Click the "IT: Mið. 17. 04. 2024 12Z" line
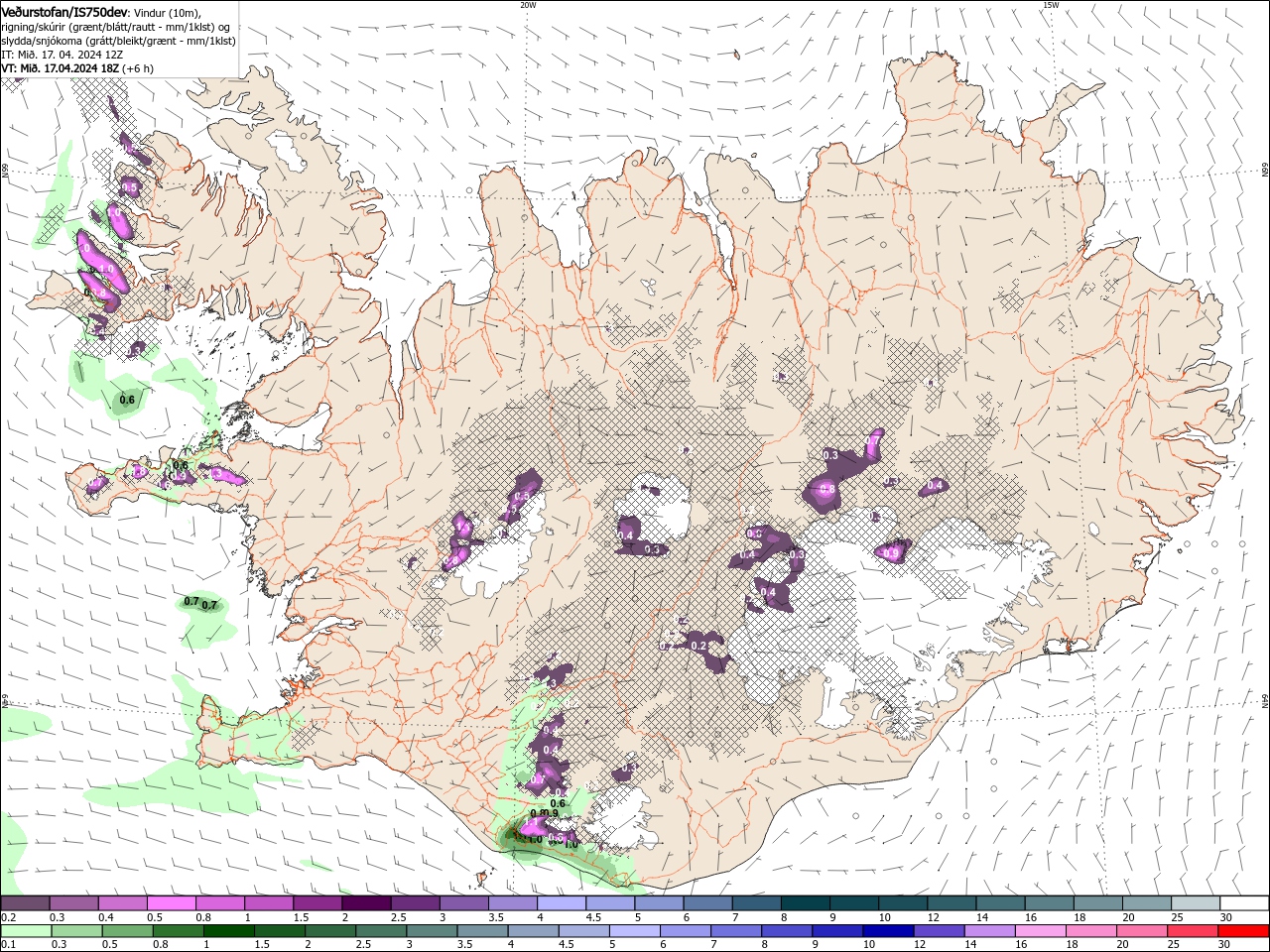 [63, 55]
